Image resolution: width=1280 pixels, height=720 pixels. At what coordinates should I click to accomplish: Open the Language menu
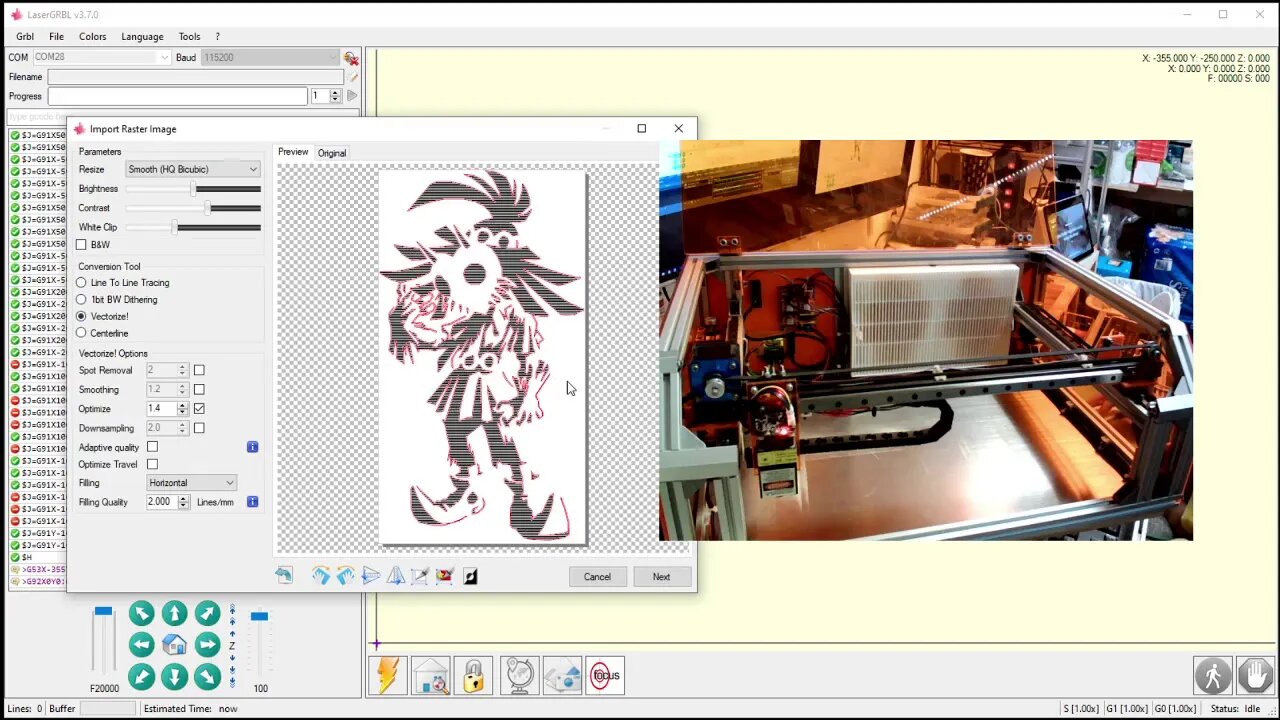[142, 37]
